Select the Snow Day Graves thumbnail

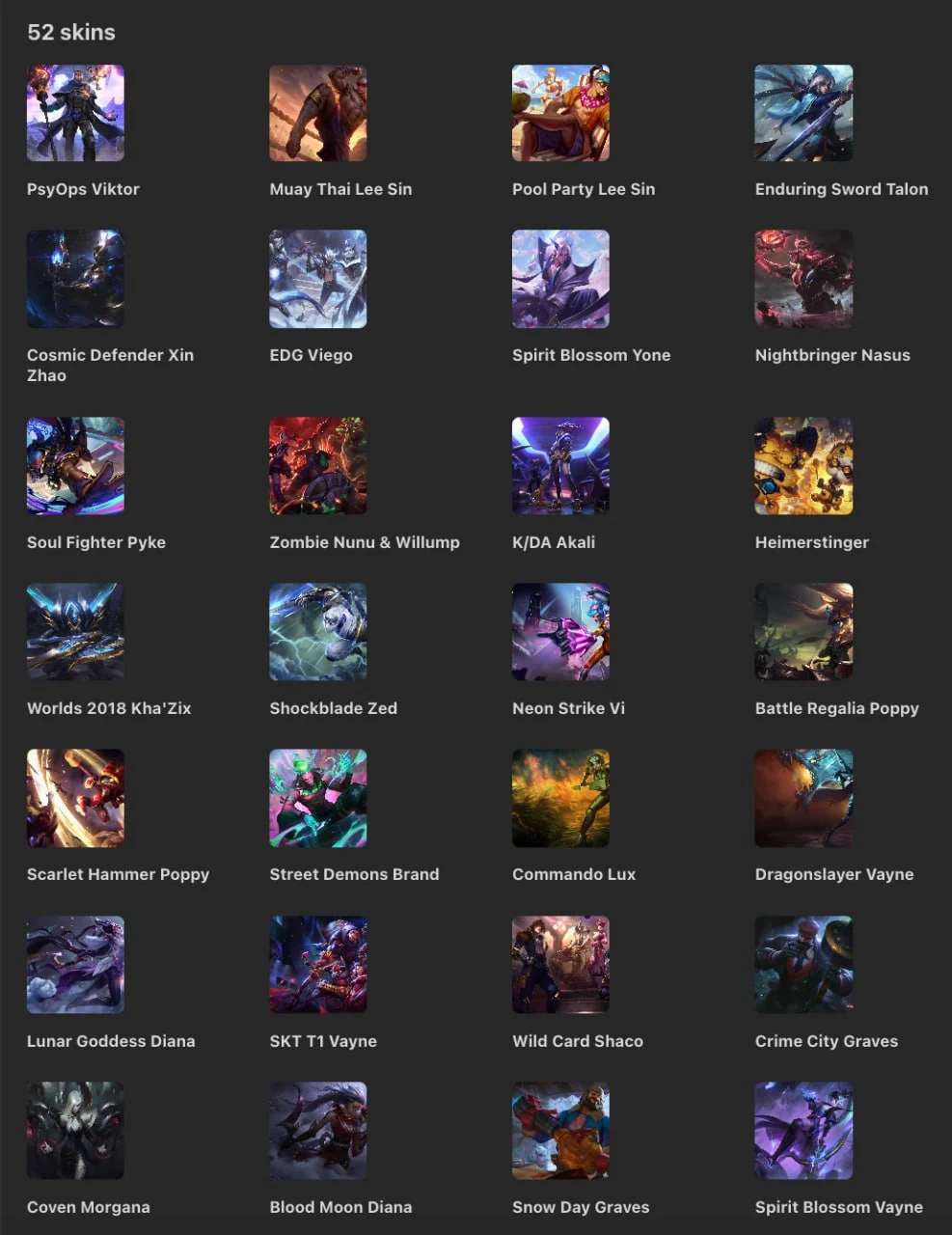click(560, 1131)
